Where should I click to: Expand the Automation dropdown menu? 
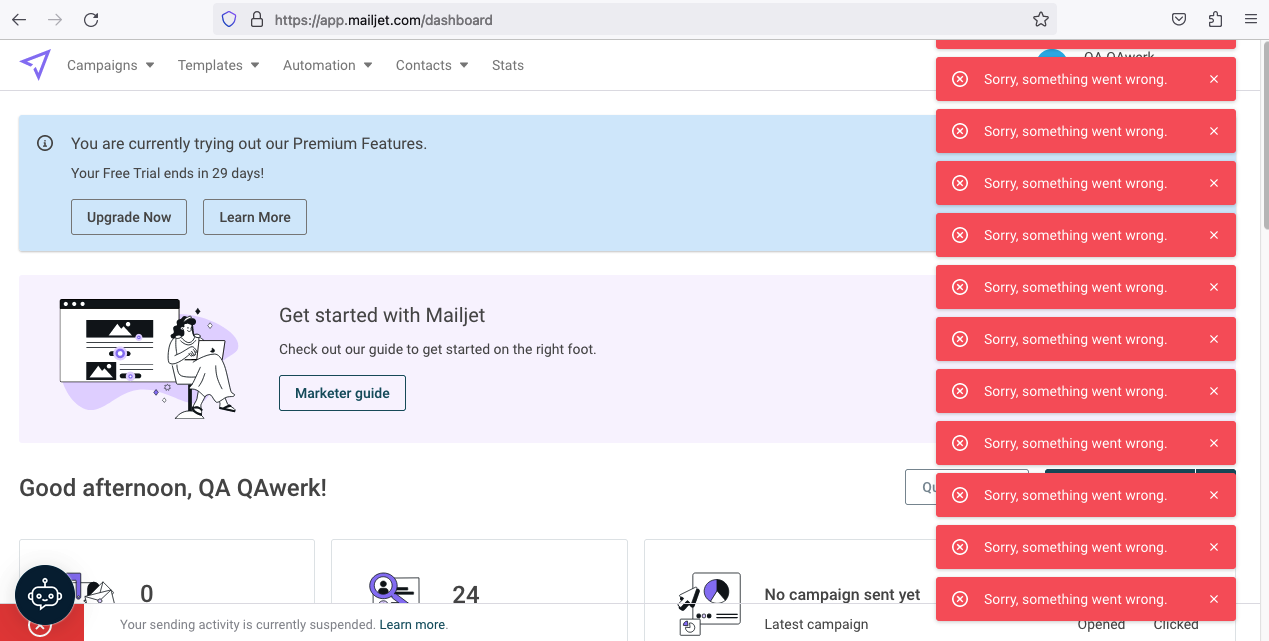tap(327, 65)
